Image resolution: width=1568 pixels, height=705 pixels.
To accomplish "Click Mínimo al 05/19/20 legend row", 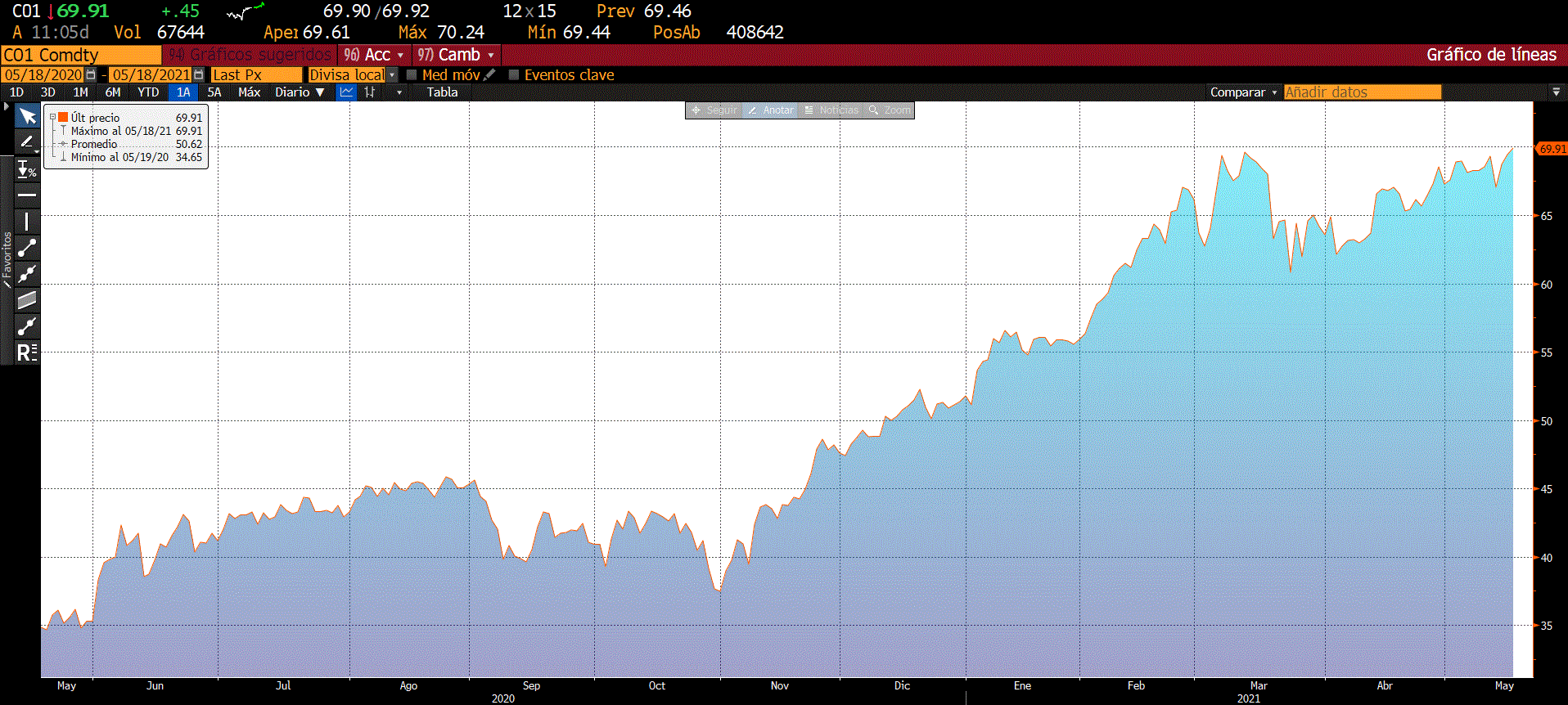I will point(127,157).
